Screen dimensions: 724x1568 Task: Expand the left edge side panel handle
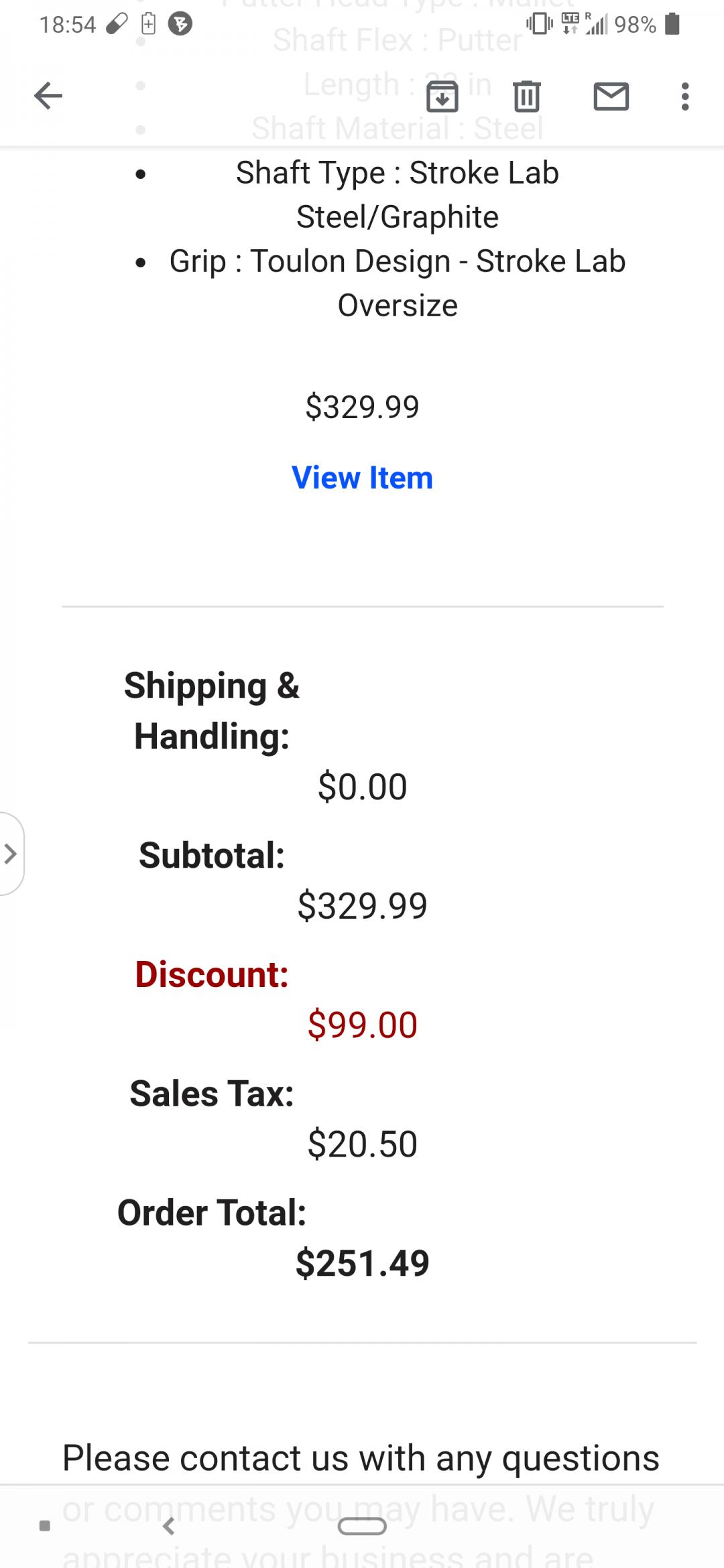(x=11, y=854)
